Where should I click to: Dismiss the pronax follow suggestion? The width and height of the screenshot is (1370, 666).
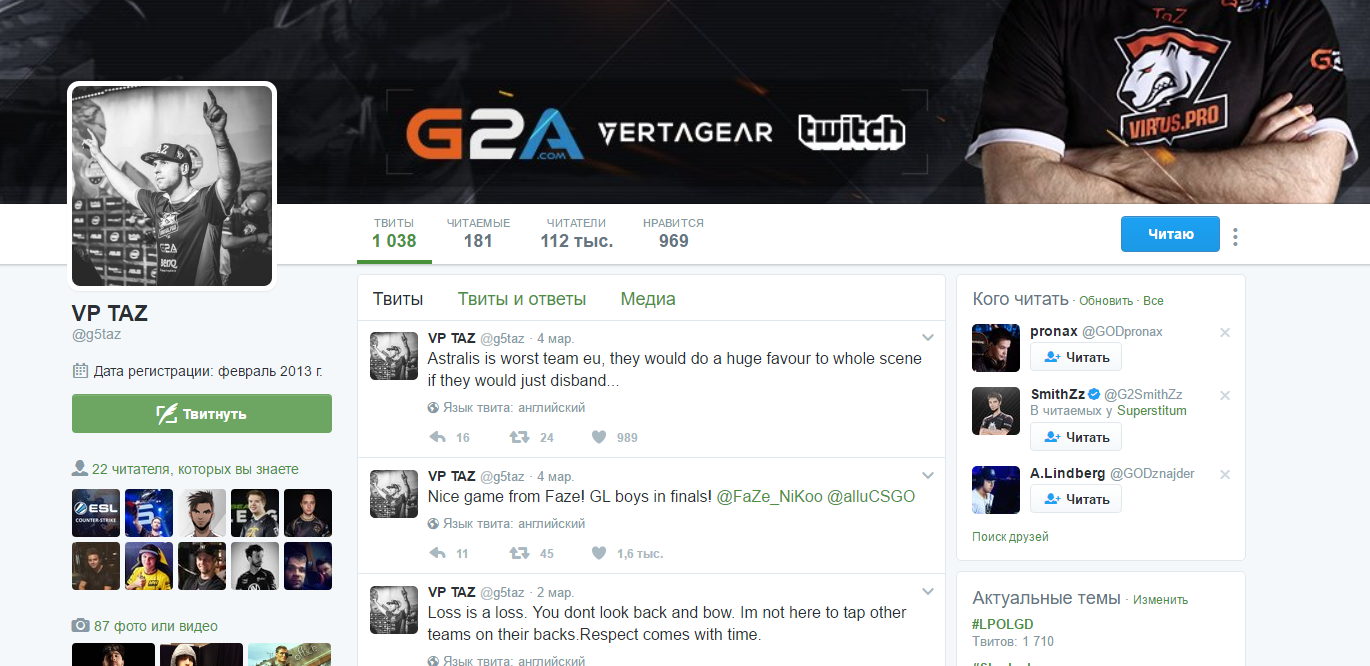point(1225,332)
